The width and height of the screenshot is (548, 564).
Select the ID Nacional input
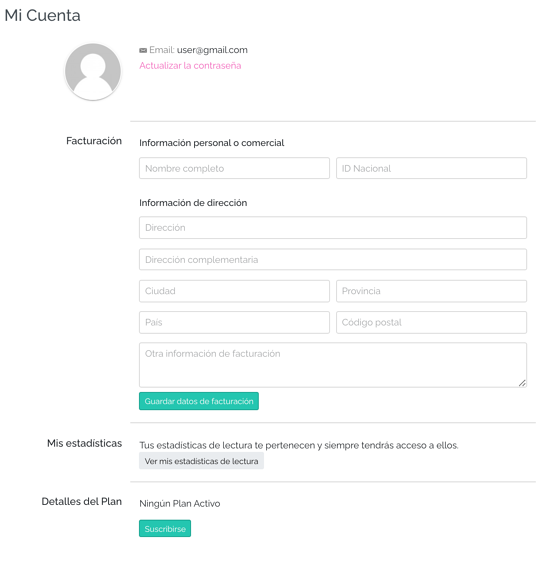click(431, 168)
